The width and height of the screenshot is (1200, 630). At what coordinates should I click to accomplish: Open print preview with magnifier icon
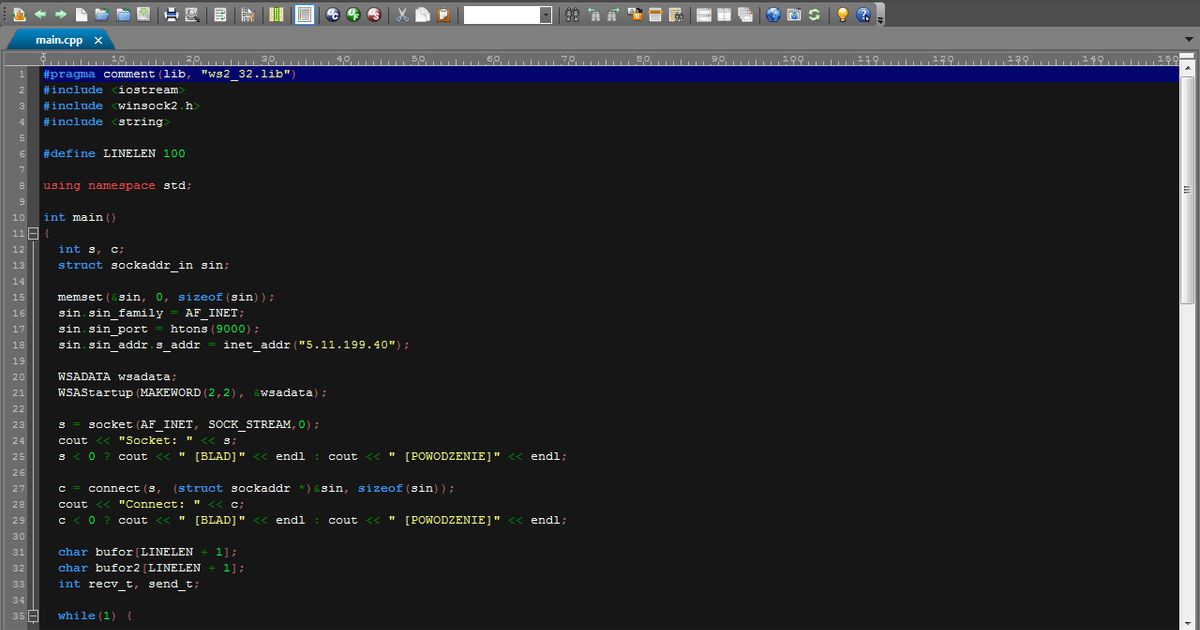pyautogui.click(x=192, y=15)
